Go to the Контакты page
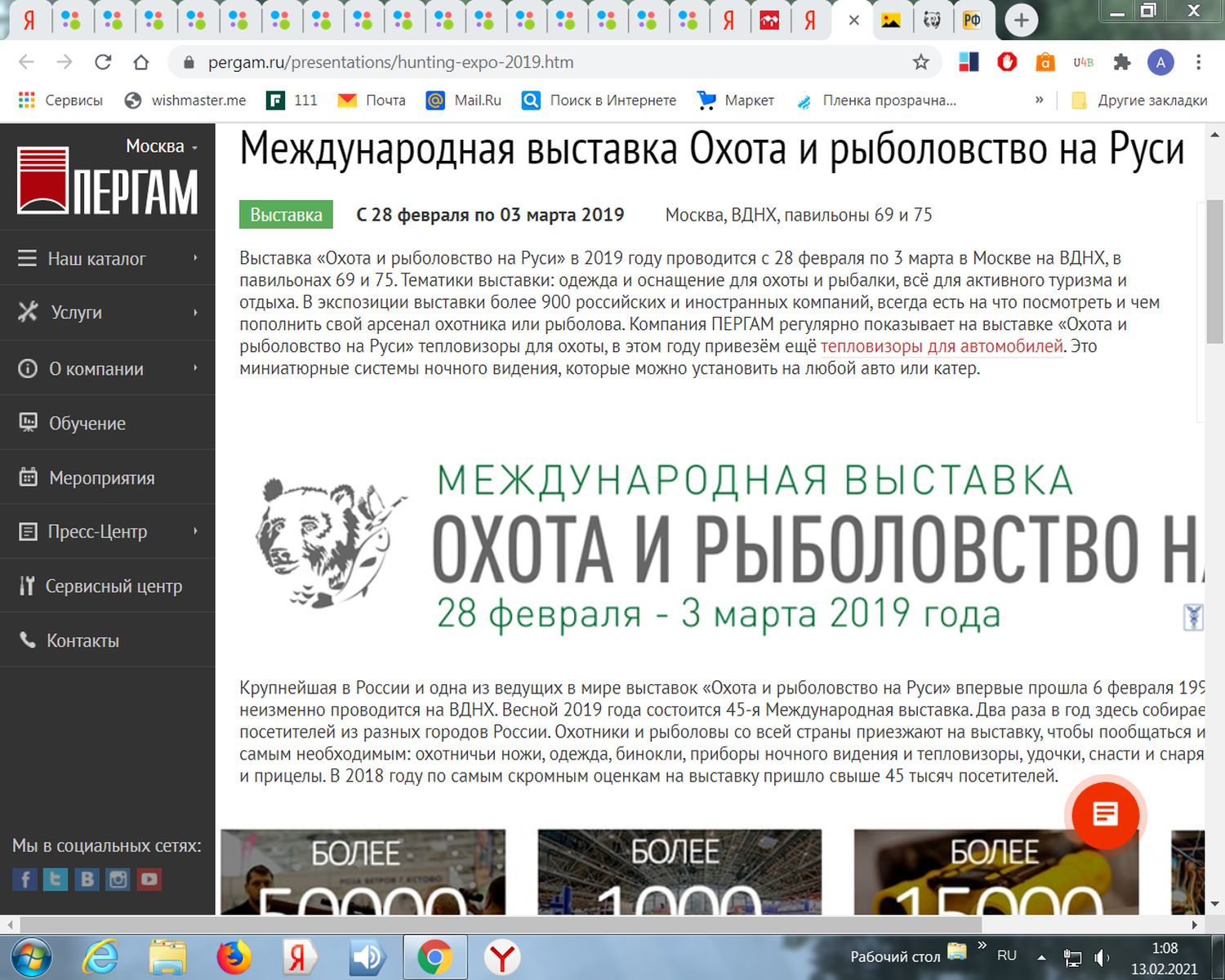The height and width of the screenshot is (980, 1225). (x=82, y=640)
